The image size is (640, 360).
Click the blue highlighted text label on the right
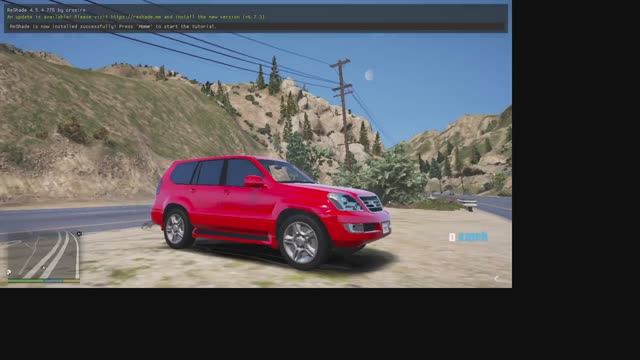[x=473, y=237]
